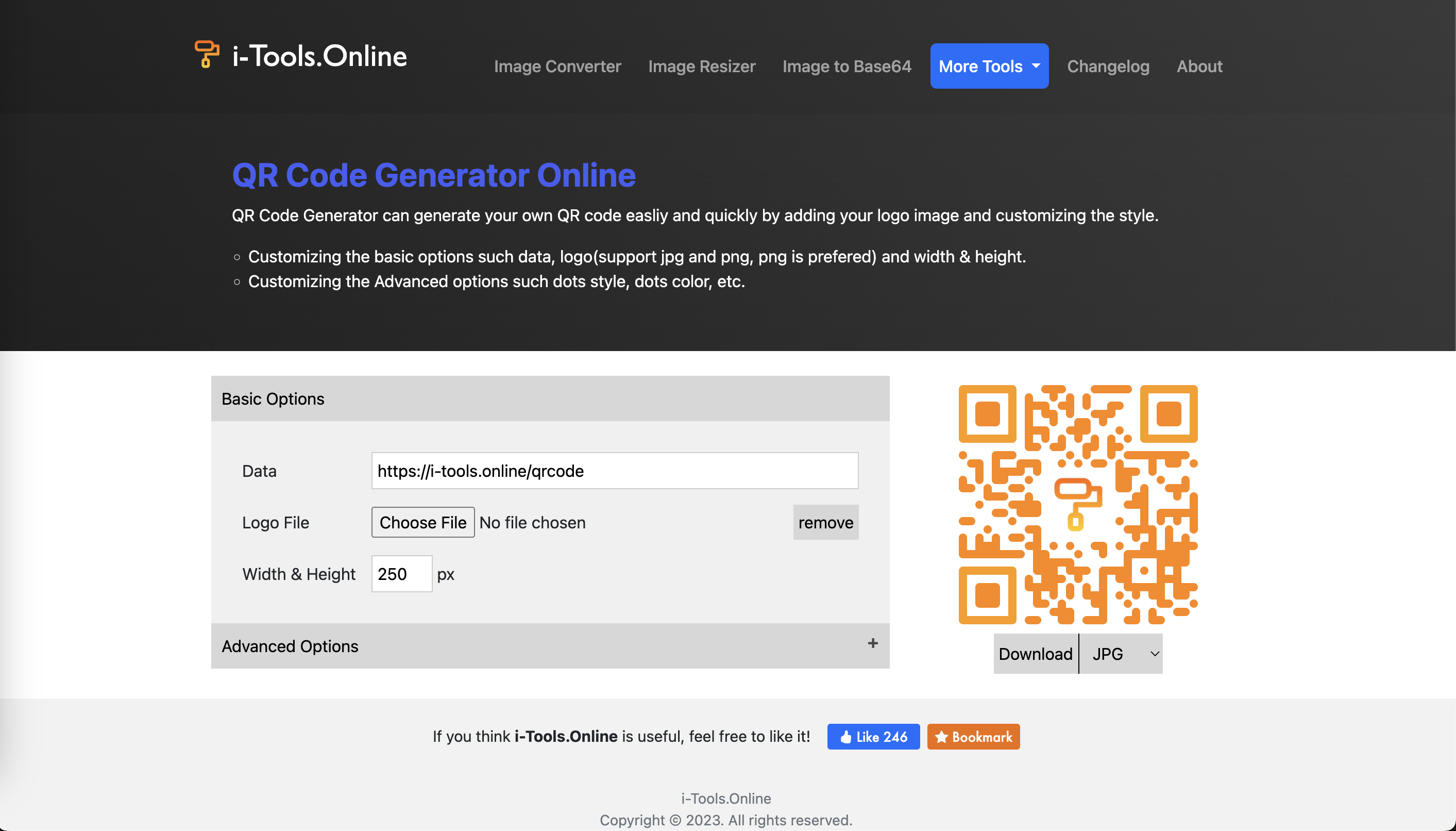Click the Bookmark button
This screenshot has height=831, width=1456.
coord(973,737)
